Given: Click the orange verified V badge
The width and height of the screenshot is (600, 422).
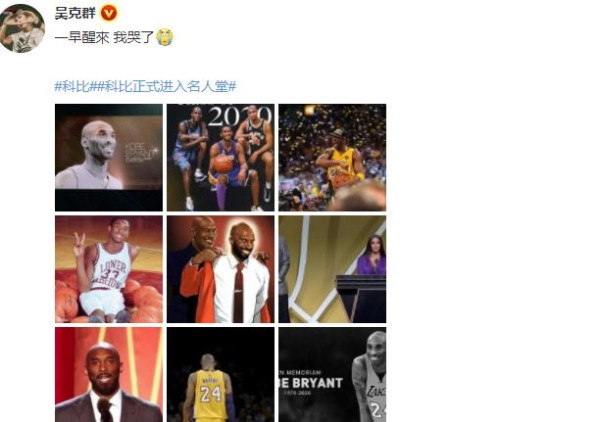Looking at the screenshot, I should (109, 14).
